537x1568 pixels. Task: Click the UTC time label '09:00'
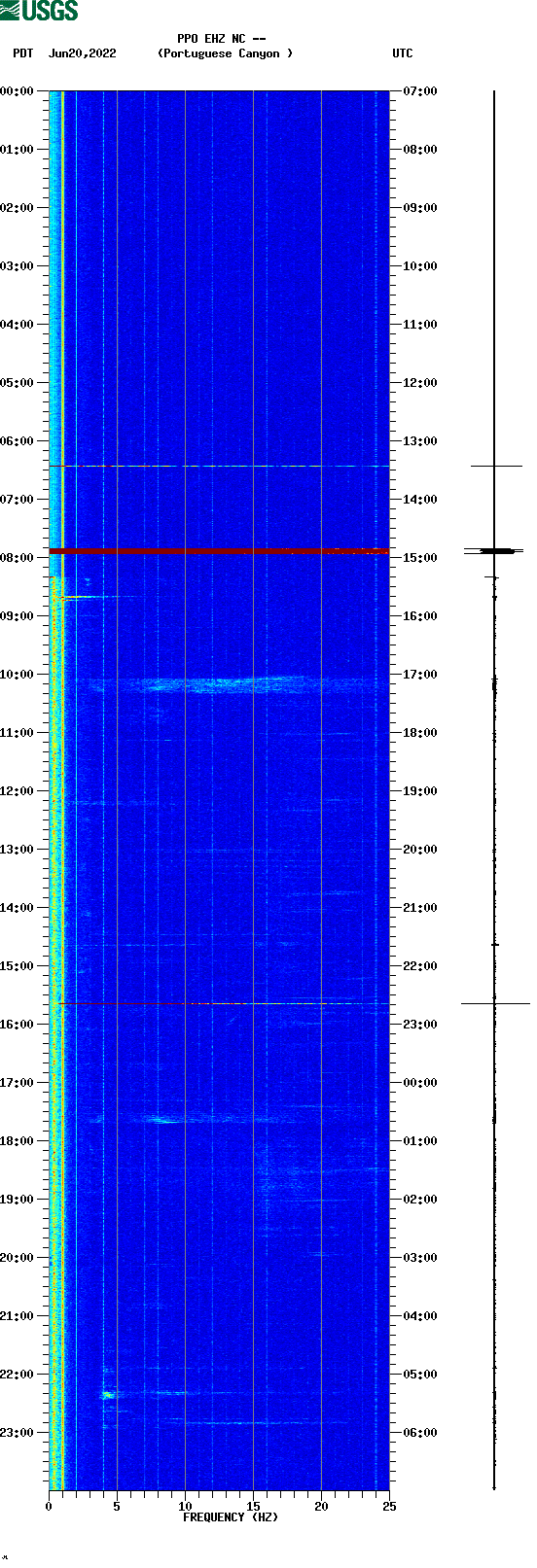point(420,208)
